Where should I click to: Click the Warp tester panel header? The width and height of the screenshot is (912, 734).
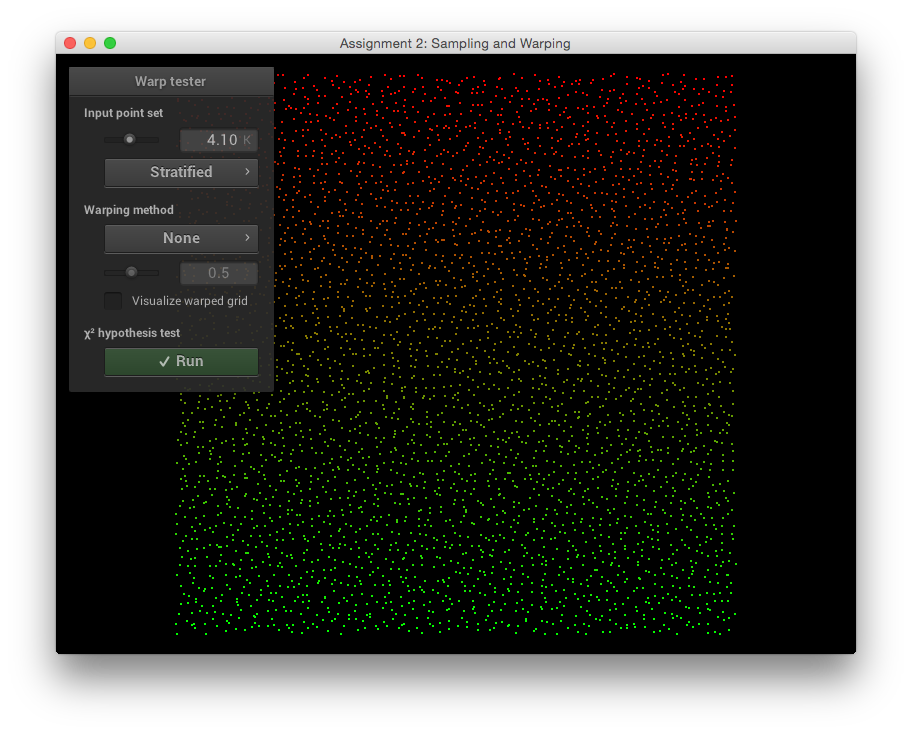[x=171, y=81]
